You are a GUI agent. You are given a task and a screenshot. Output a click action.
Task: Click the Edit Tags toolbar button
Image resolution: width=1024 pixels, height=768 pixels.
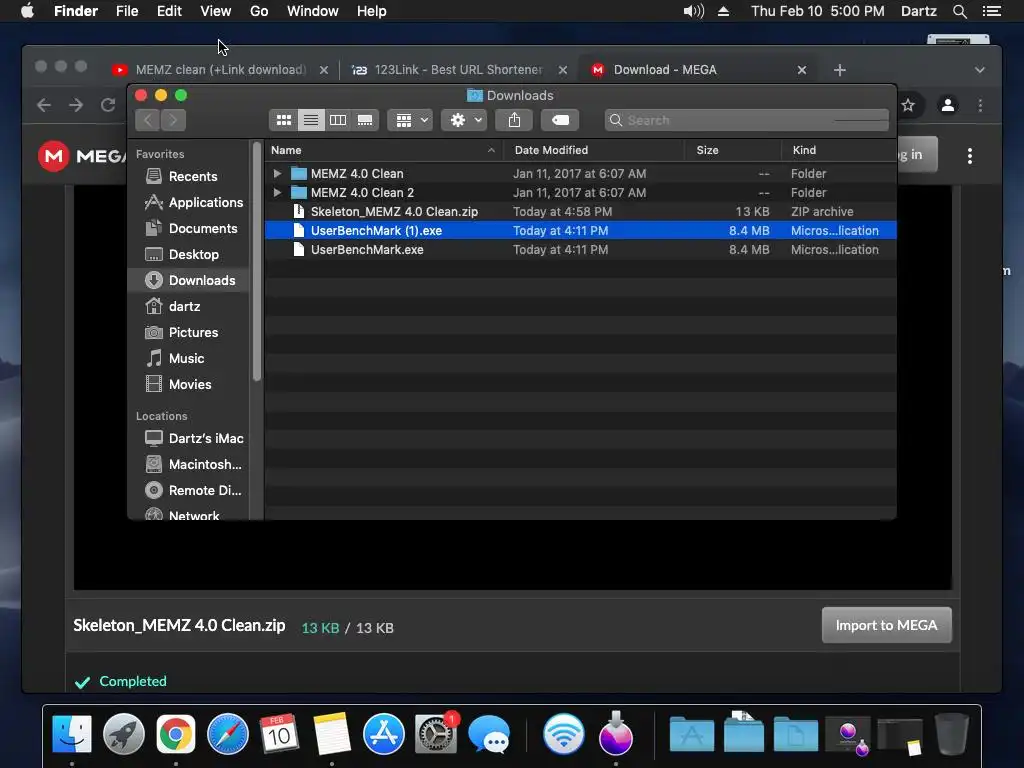click(560, 120)
